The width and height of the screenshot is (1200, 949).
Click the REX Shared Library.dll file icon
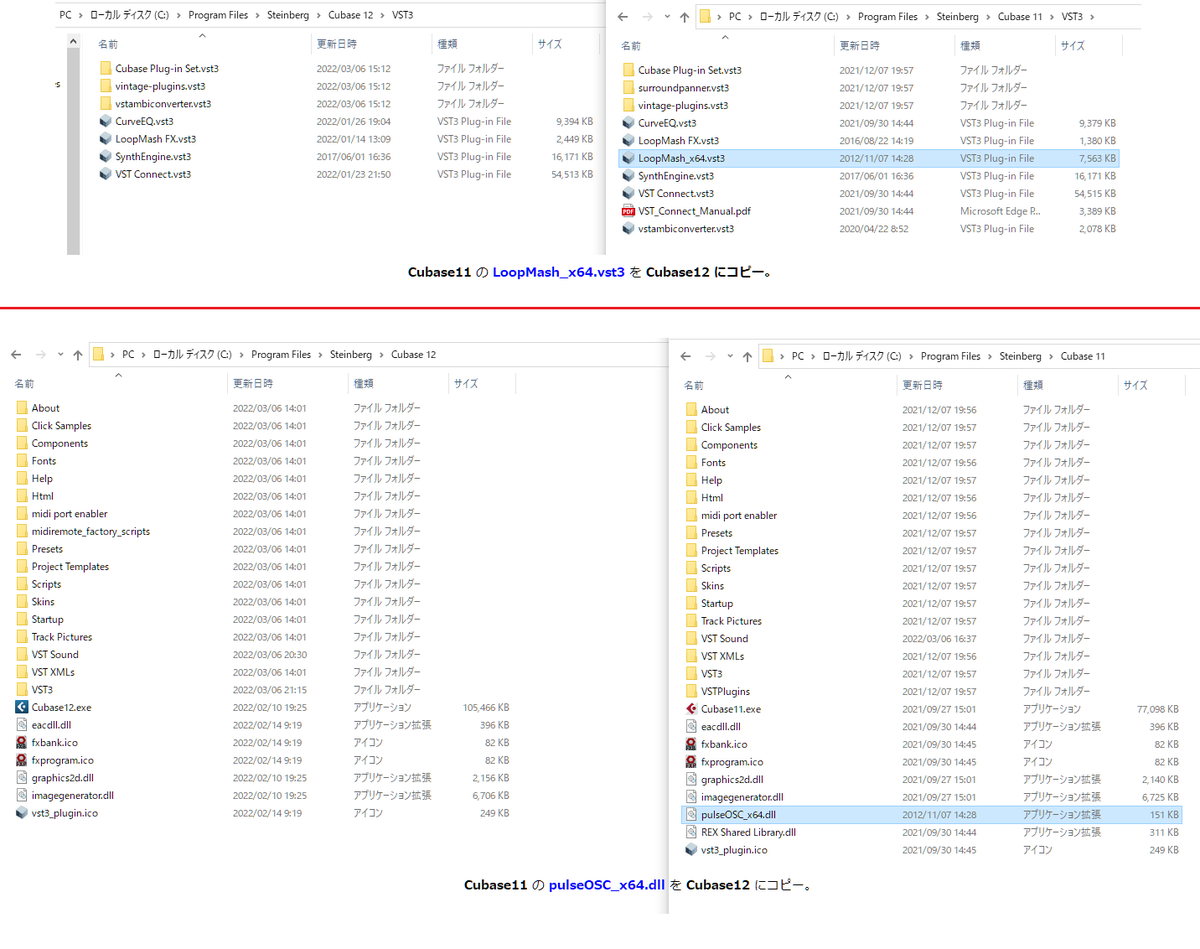click(692, 832)
